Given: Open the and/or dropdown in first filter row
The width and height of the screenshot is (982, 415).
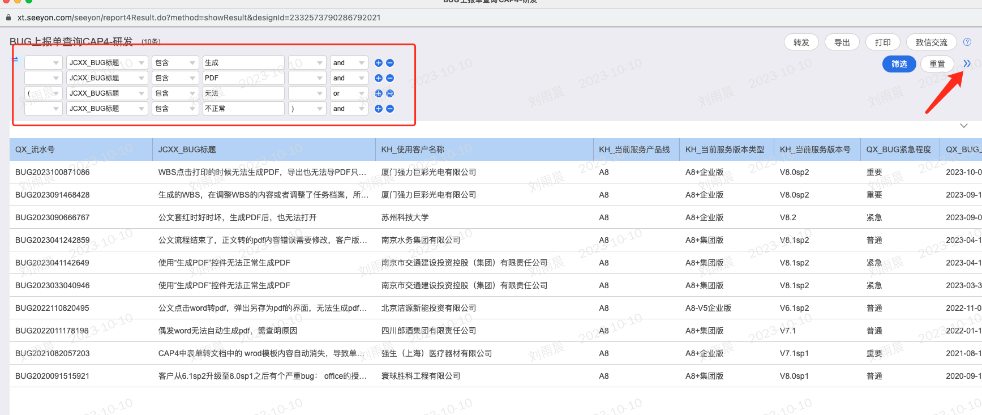Looking at the screenshot, I should [347, 63].
